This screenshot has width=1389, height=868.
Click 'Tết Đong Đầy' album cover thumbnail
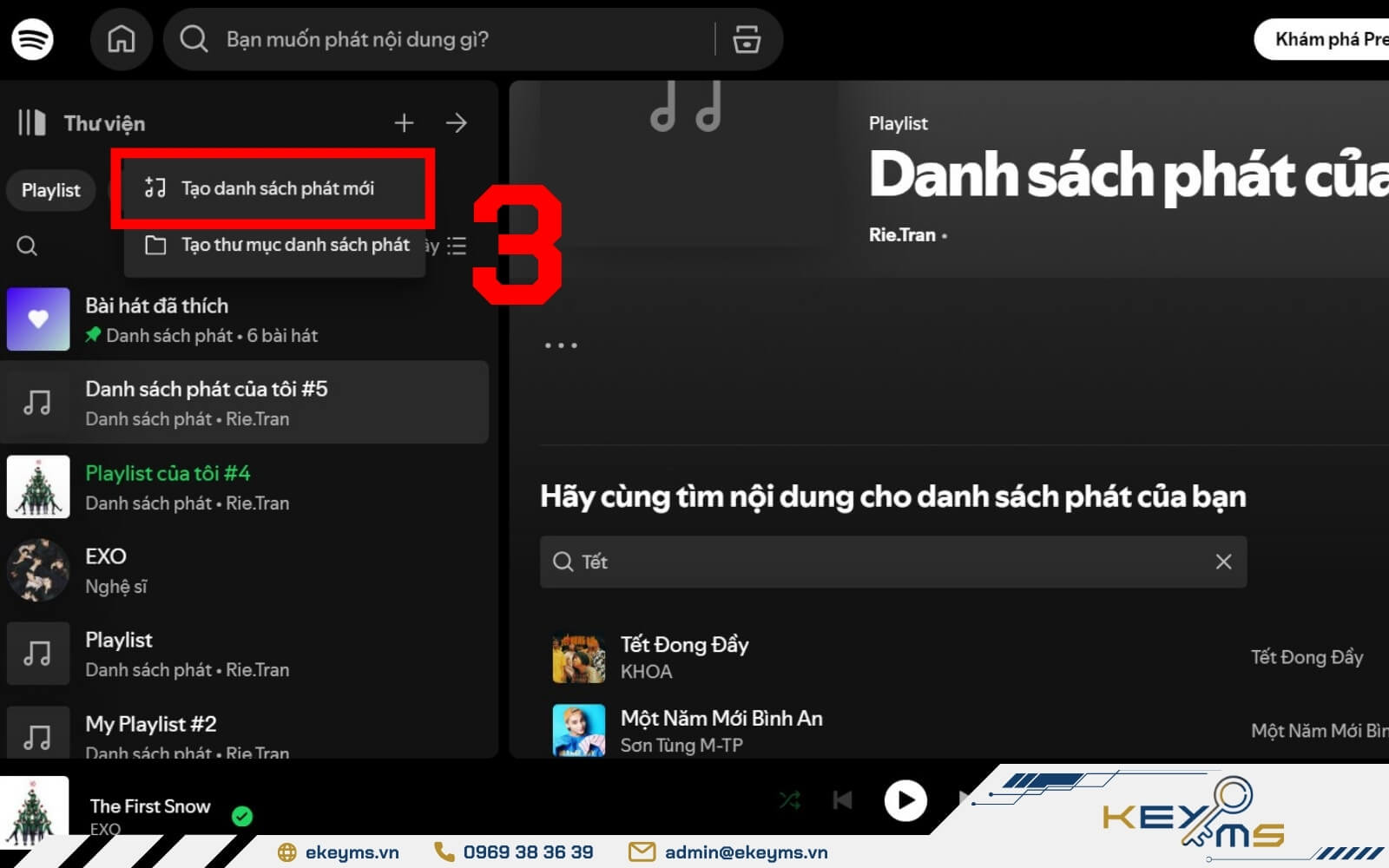coord(579,657)
